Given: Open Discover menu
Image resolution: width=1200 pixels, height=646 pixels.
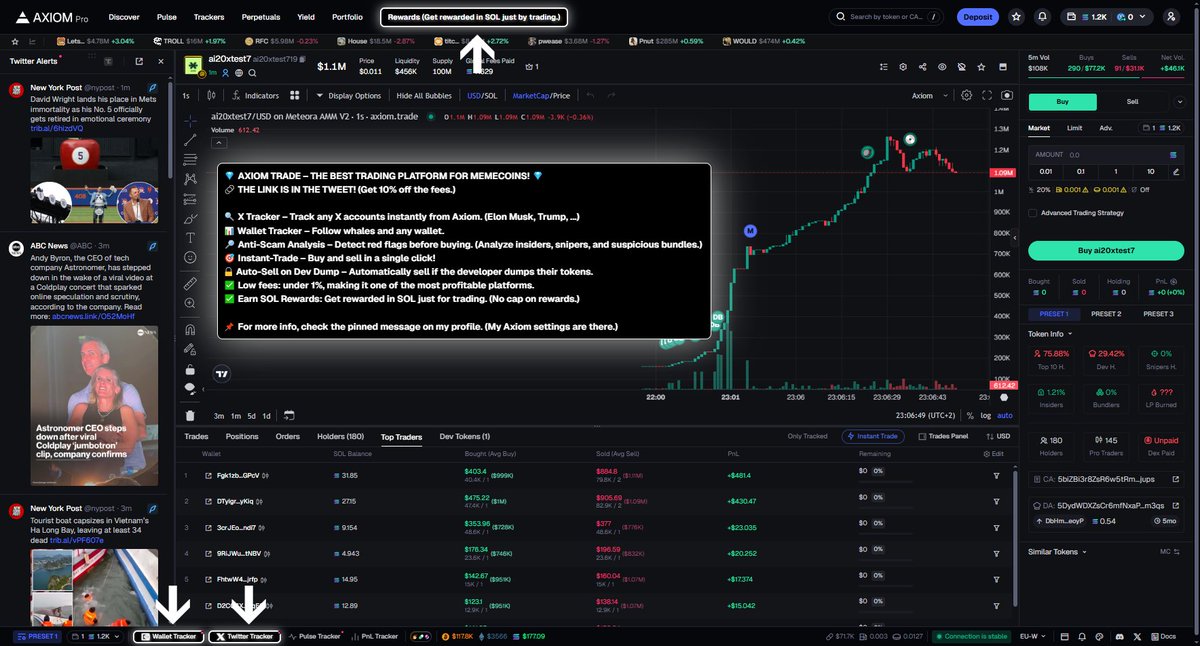Looking at the screenshot, I should [124, 17].
